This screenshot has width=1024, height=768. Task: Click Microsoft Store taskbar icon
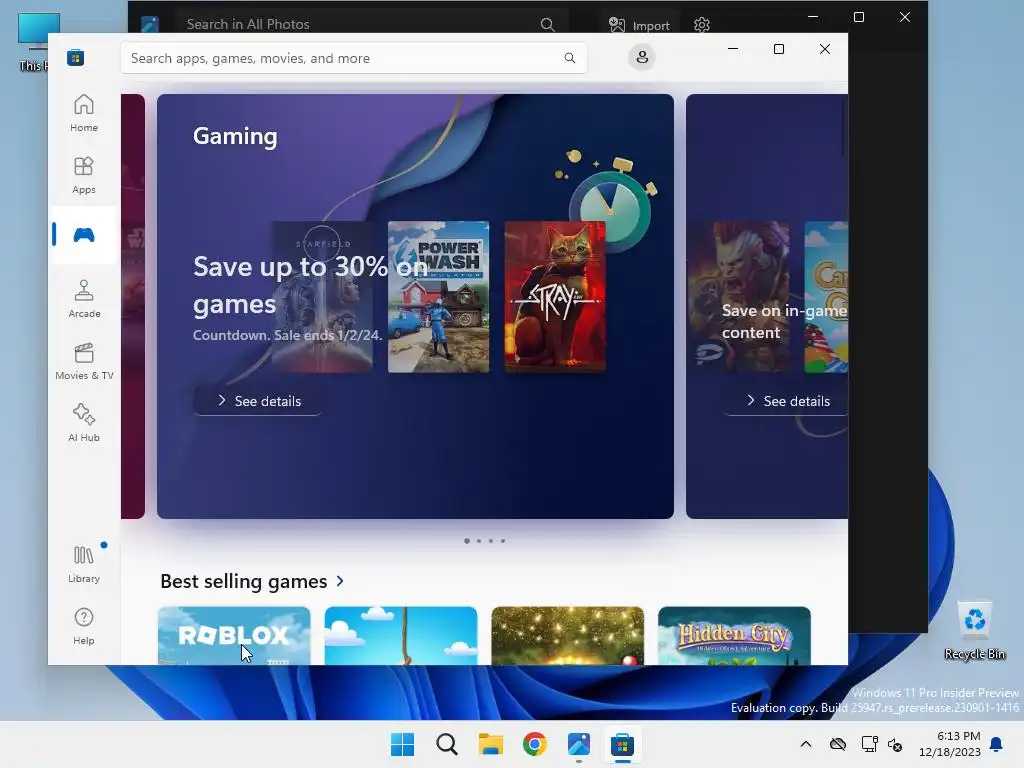(622, 744)
